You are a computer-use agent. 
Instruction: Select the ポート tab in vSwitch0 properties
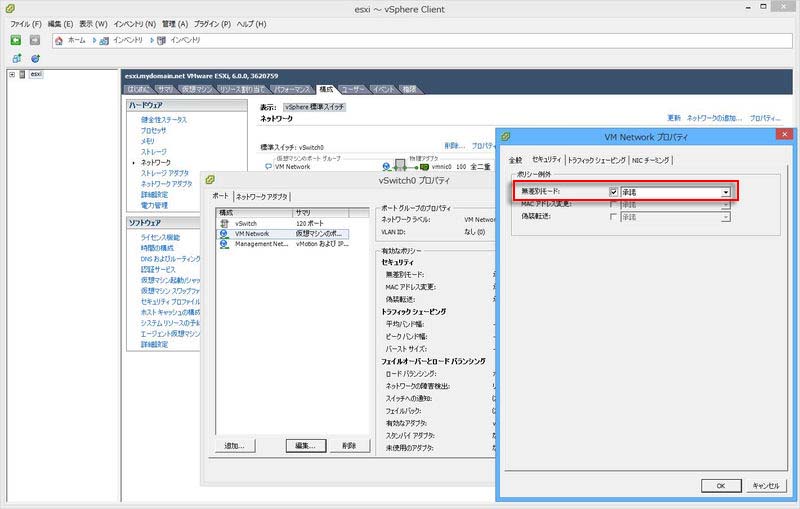220,195
